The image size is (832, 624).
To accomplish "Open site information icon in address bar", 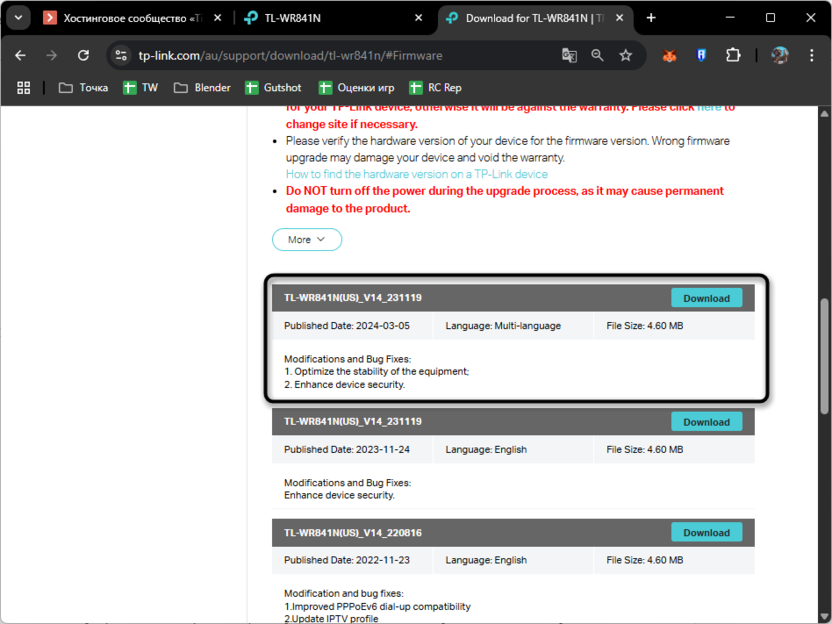I will 121,55.
